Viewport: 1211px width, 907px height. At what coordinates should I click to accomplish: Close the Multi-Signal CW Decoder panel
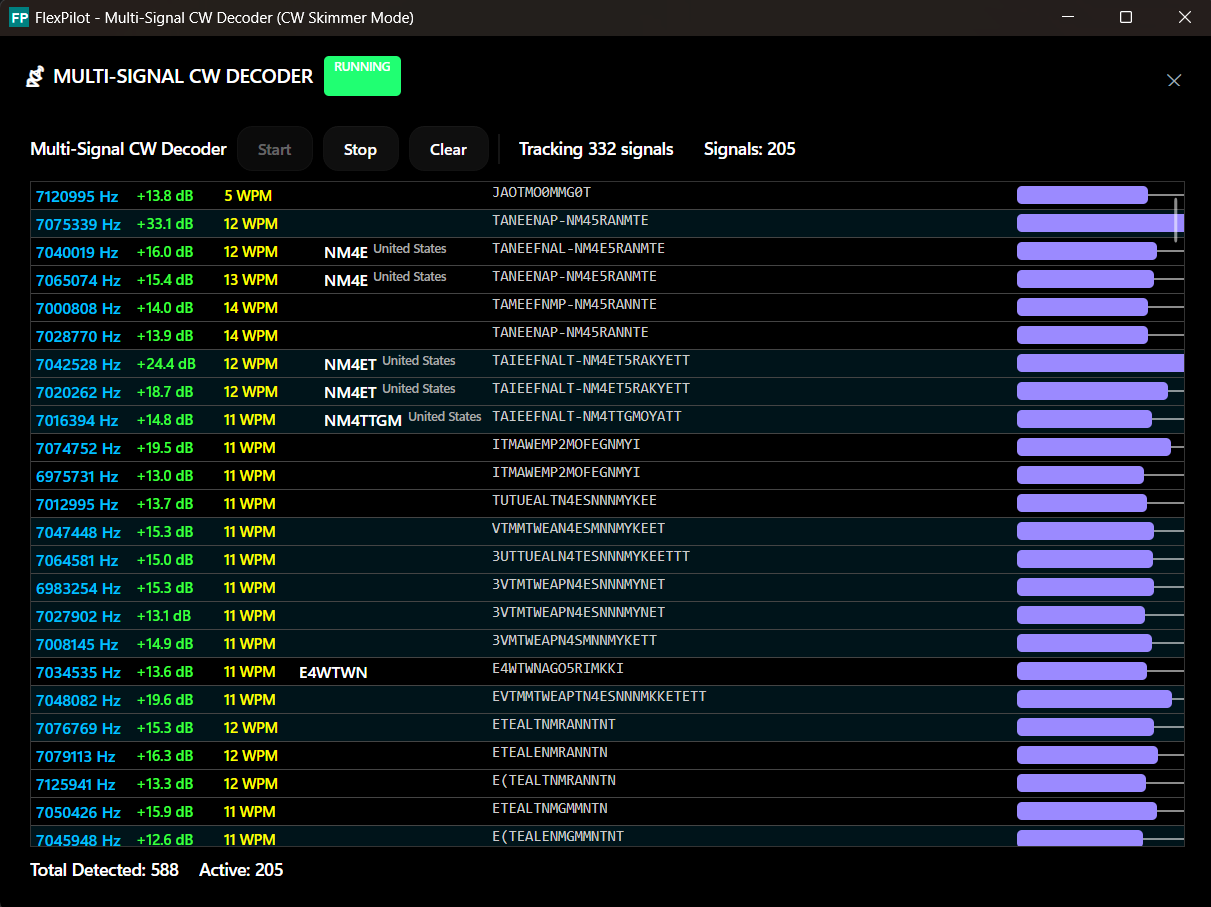pyautogui.click(x=1174, y=80)
